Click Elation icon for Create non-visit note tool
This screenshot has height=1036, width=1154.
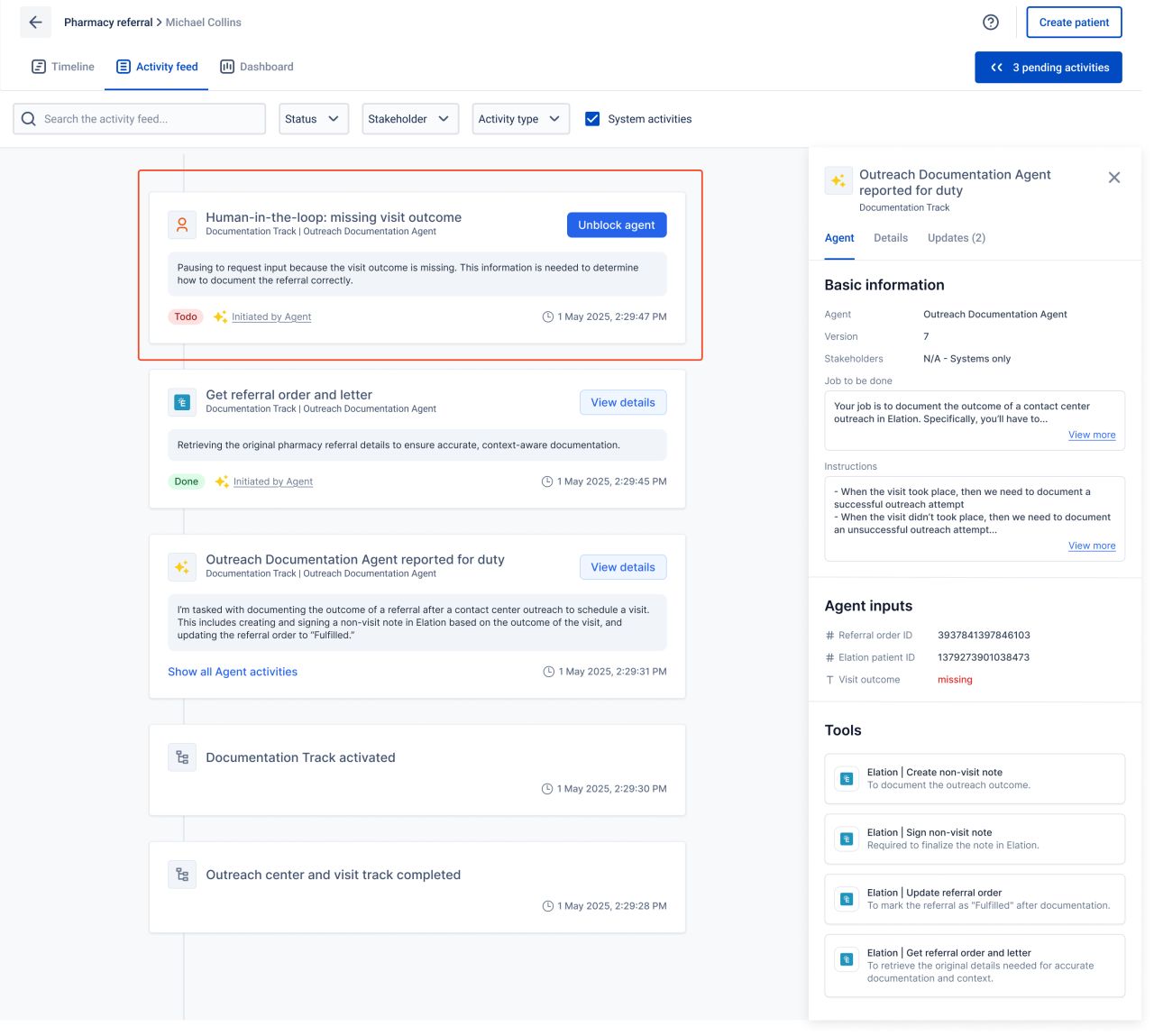tap(847, 779)
